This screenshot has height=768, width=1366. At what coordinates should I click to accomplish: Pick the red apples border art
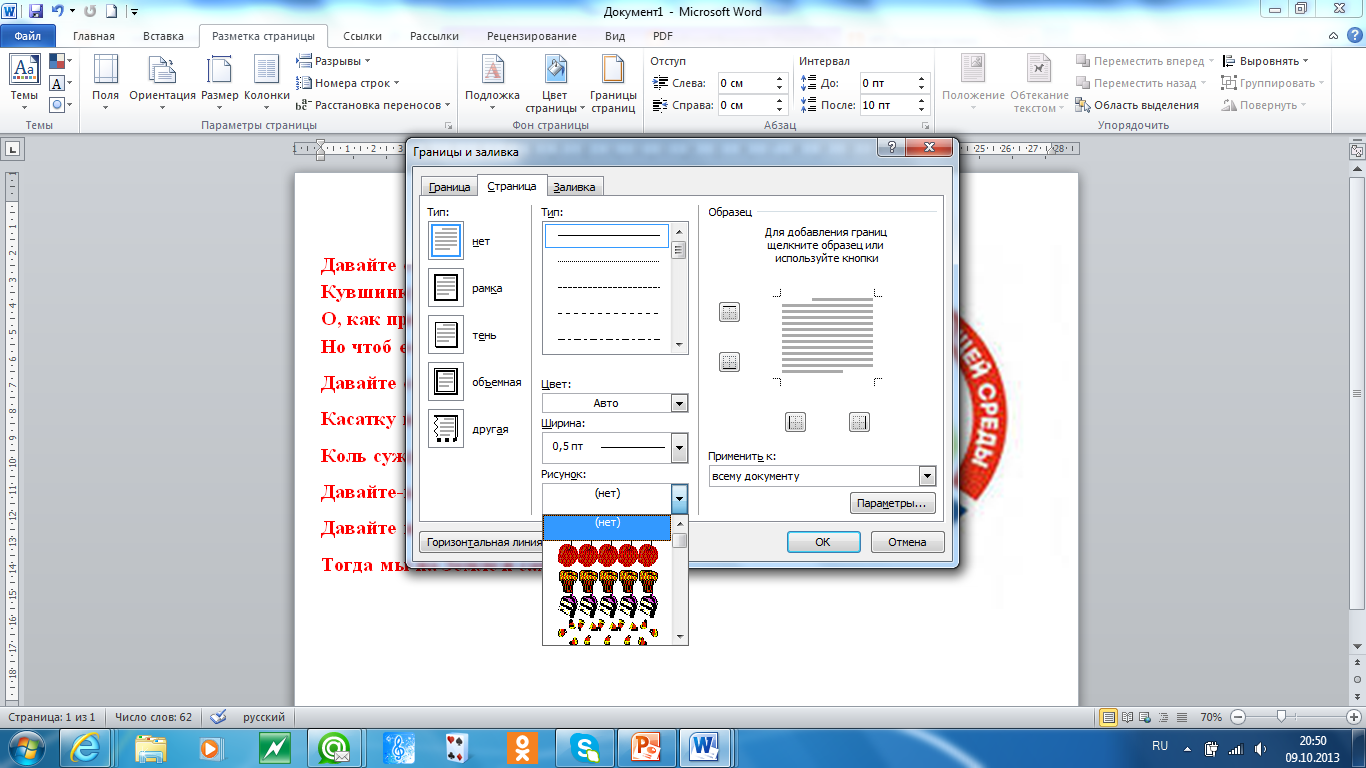[x=606, y=555]
